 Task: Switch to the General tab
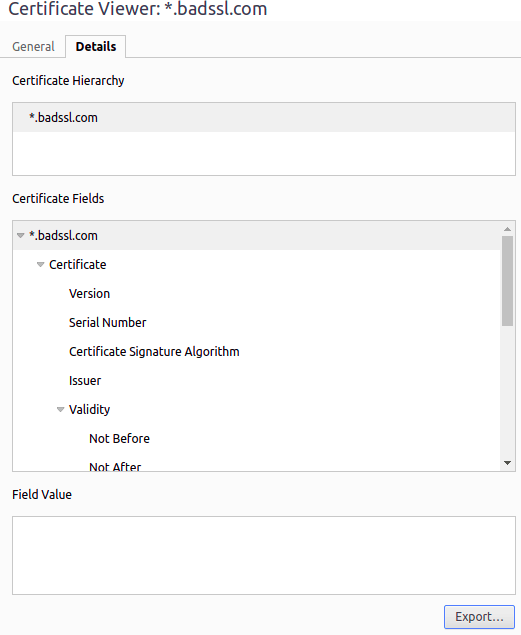coord(33,47)
